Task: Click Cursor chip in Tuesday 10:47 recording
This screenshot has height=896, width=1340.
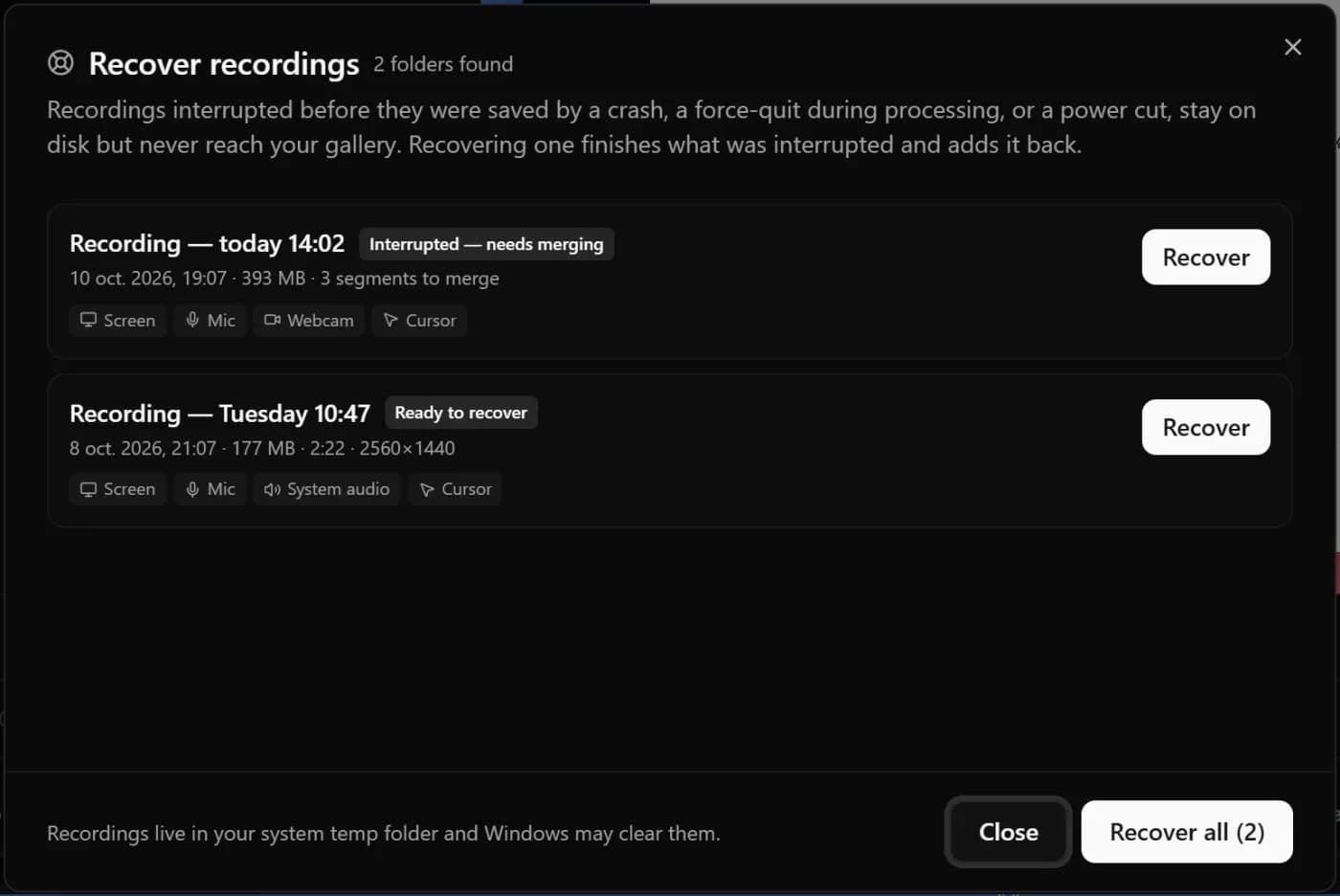Action: (x=456, y=489)
